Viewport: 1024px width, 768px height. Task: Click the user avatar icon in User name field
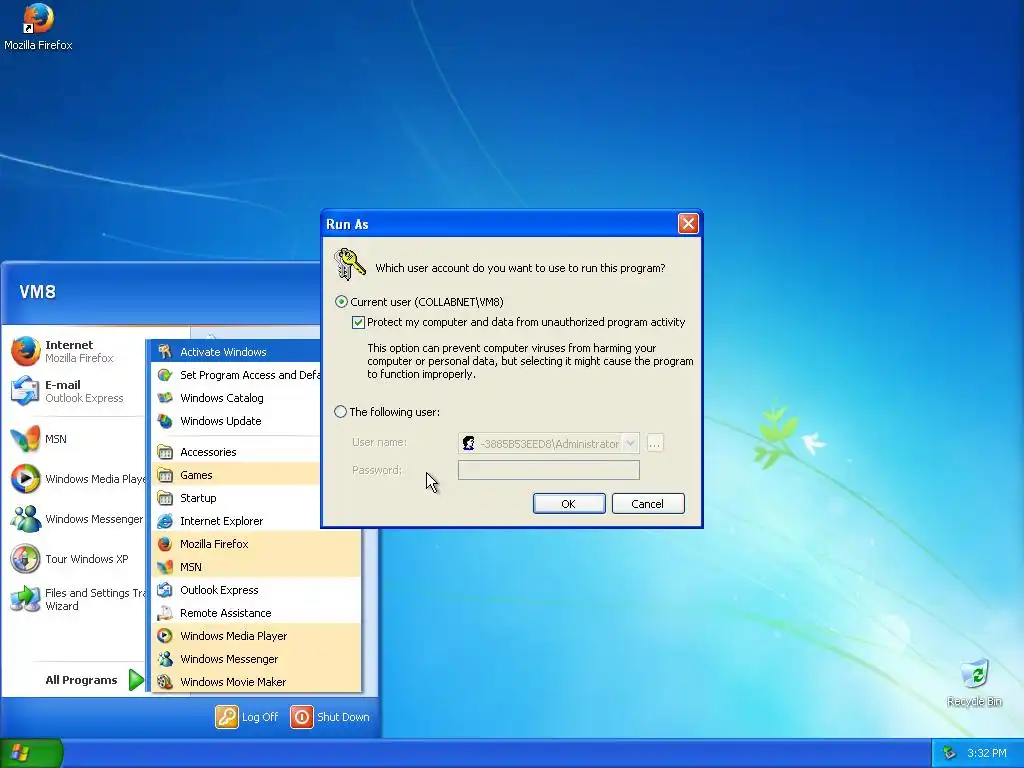468,443
